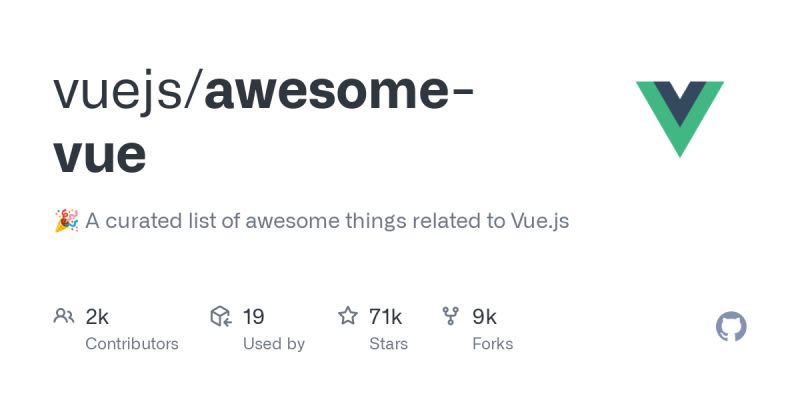This screenshot has width=800, height=400.
Task: Open the 'vuejs' owner name in title
Action: [x=124, y=92]
